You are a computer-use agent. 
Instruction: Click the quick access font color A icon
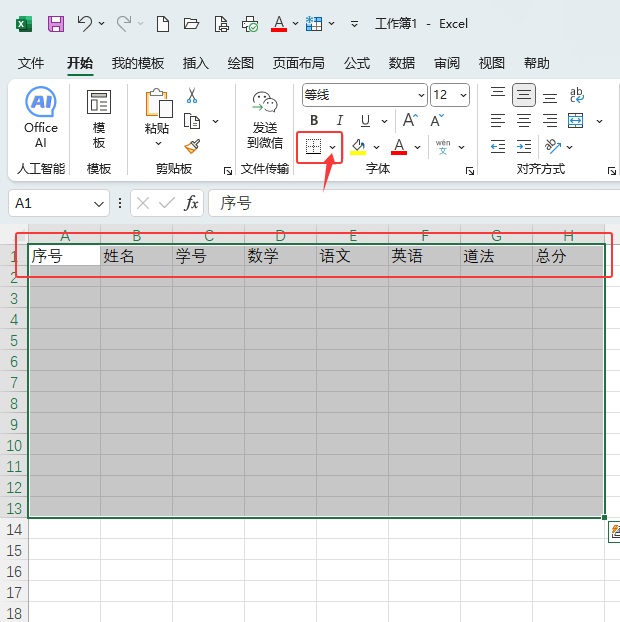[x=279, y=24]
